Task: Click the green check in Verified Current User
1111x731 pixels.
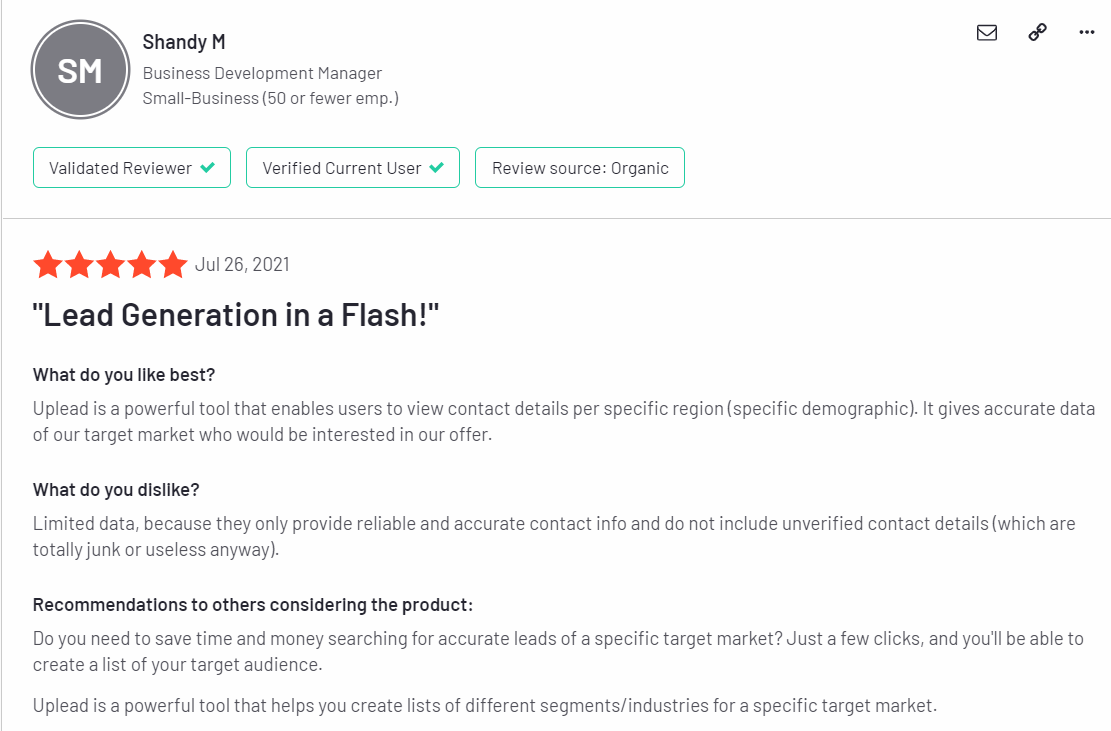Action: pyautogui.click(x=436, y=168)
